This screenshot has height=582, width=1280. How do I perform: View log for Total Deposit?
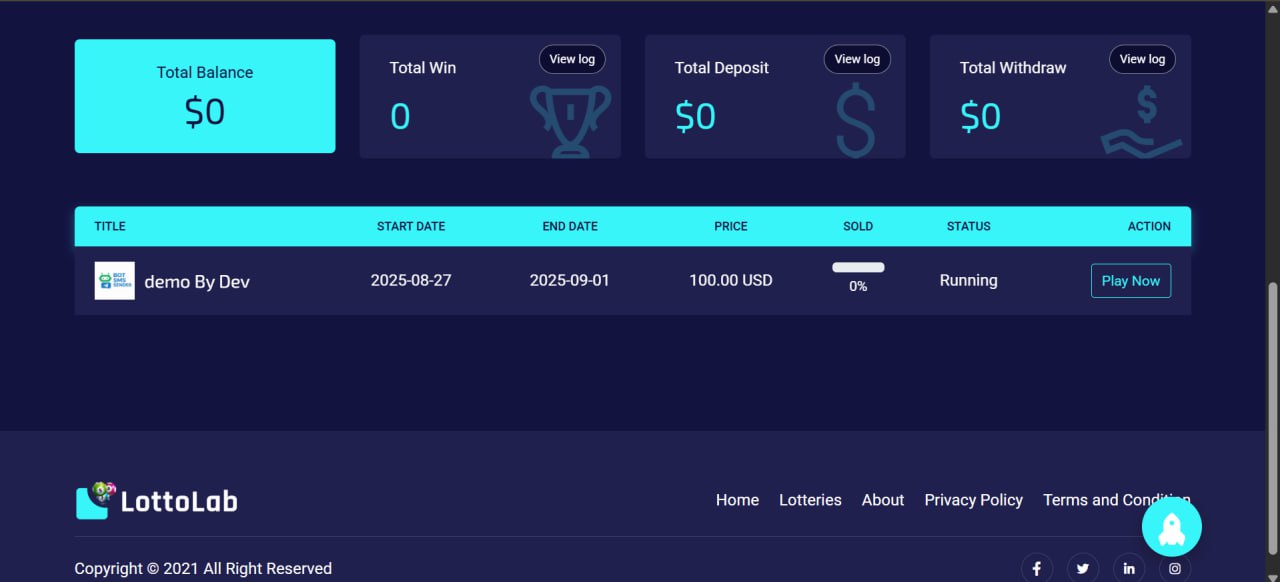point(857,59)
